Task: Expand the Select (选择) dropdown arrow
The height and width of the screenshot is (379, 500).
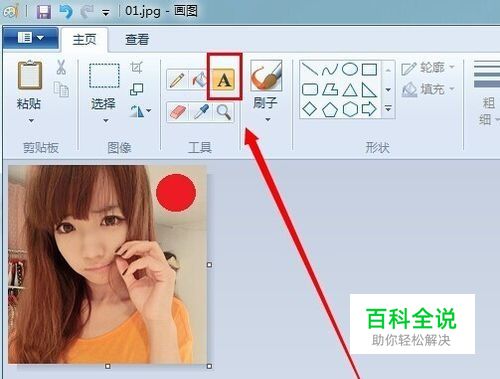Action: pos(105,120)
